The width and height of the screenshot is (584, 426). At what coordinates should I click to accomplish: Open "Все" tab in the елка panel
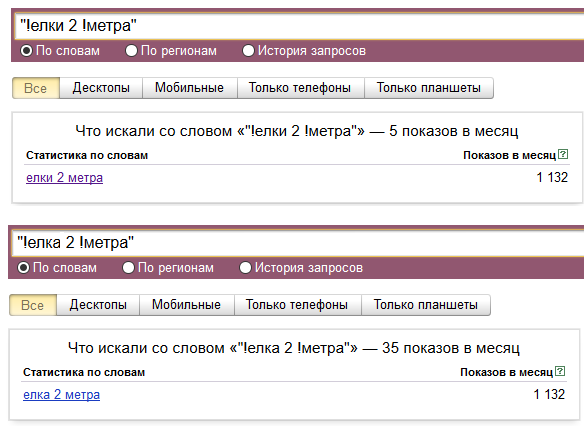33,305
